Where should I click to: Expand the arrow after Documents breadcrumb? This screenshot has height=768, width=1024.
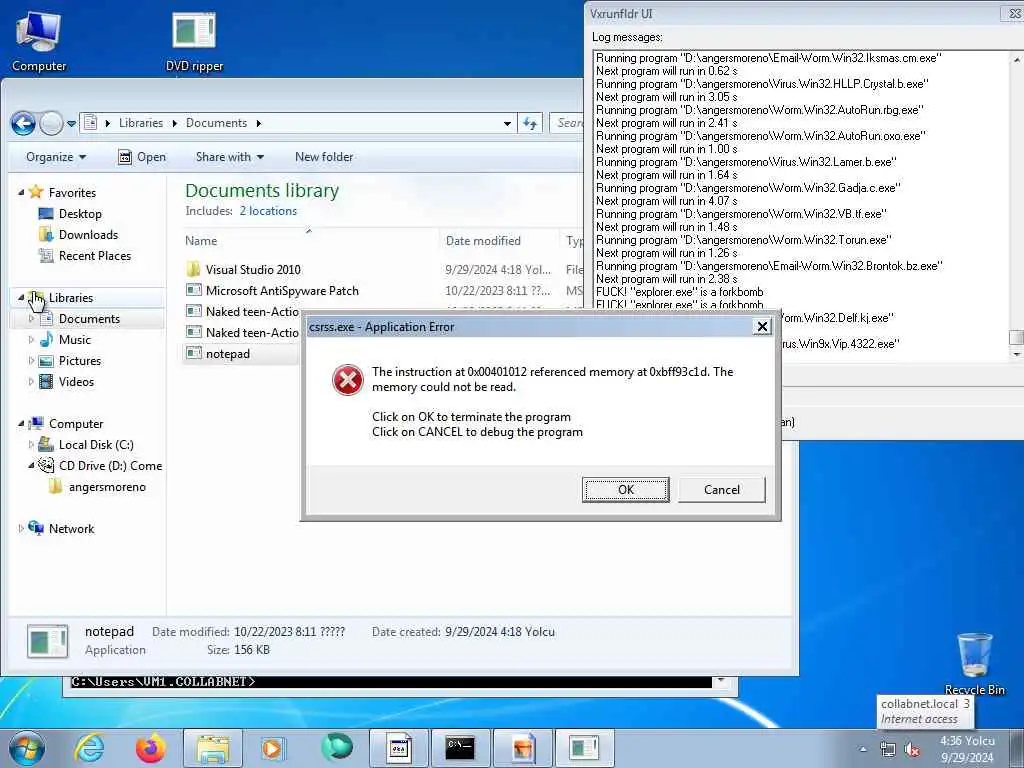(x=259, y=123)
